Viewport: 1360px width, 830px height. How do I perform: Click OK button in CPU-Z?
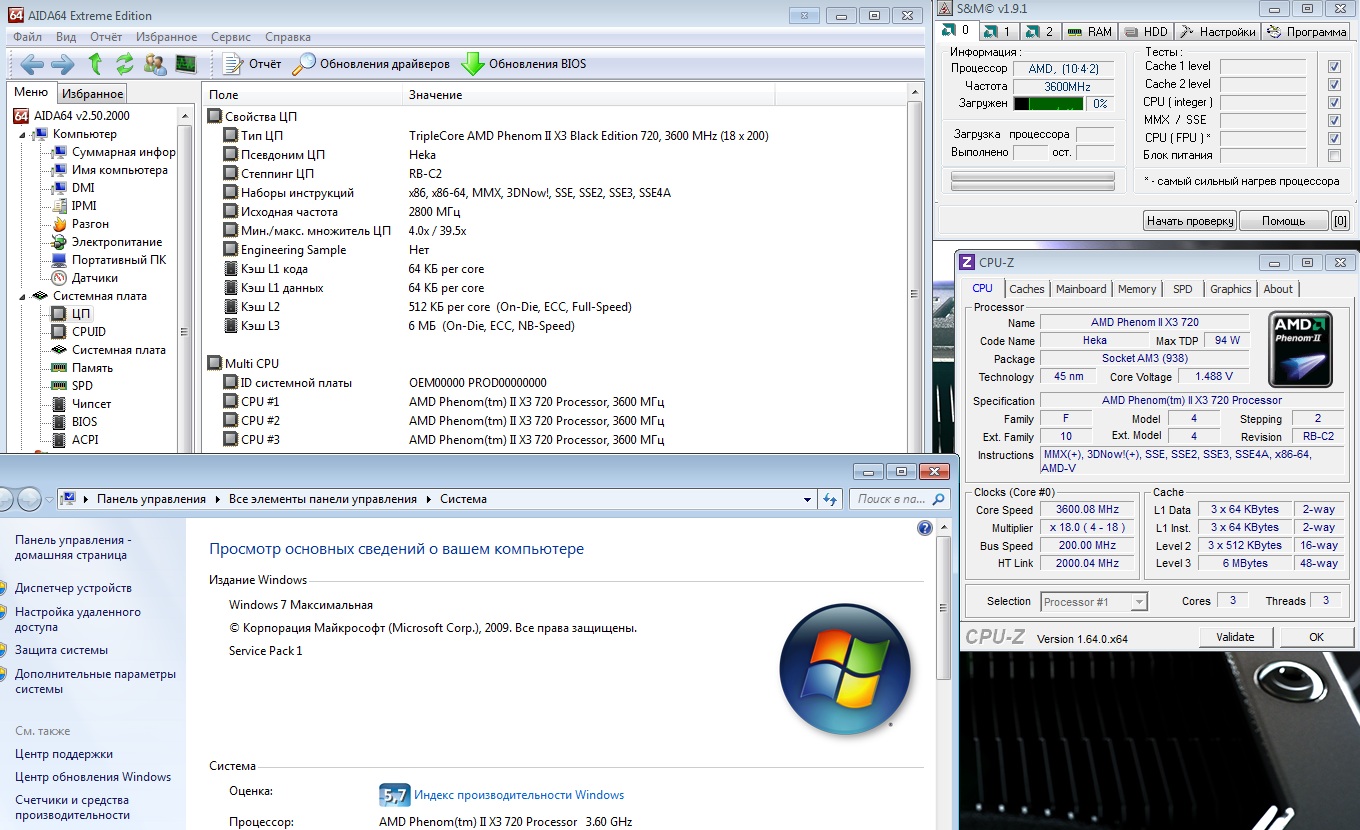[x=1316, y=637]
